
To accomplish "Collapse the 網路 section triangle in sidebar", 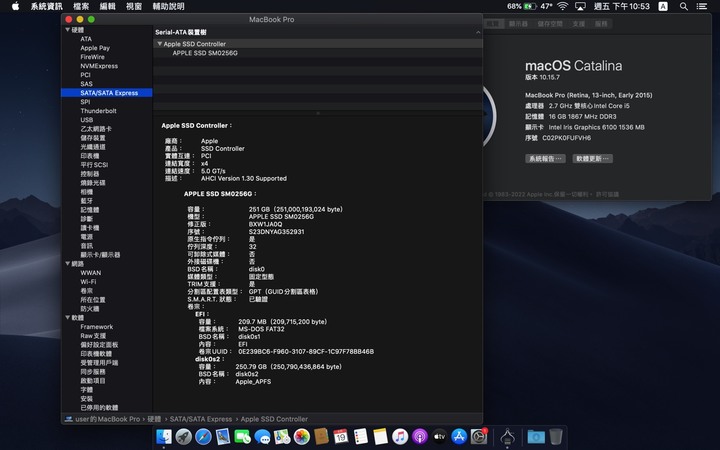I will point(68,264).
